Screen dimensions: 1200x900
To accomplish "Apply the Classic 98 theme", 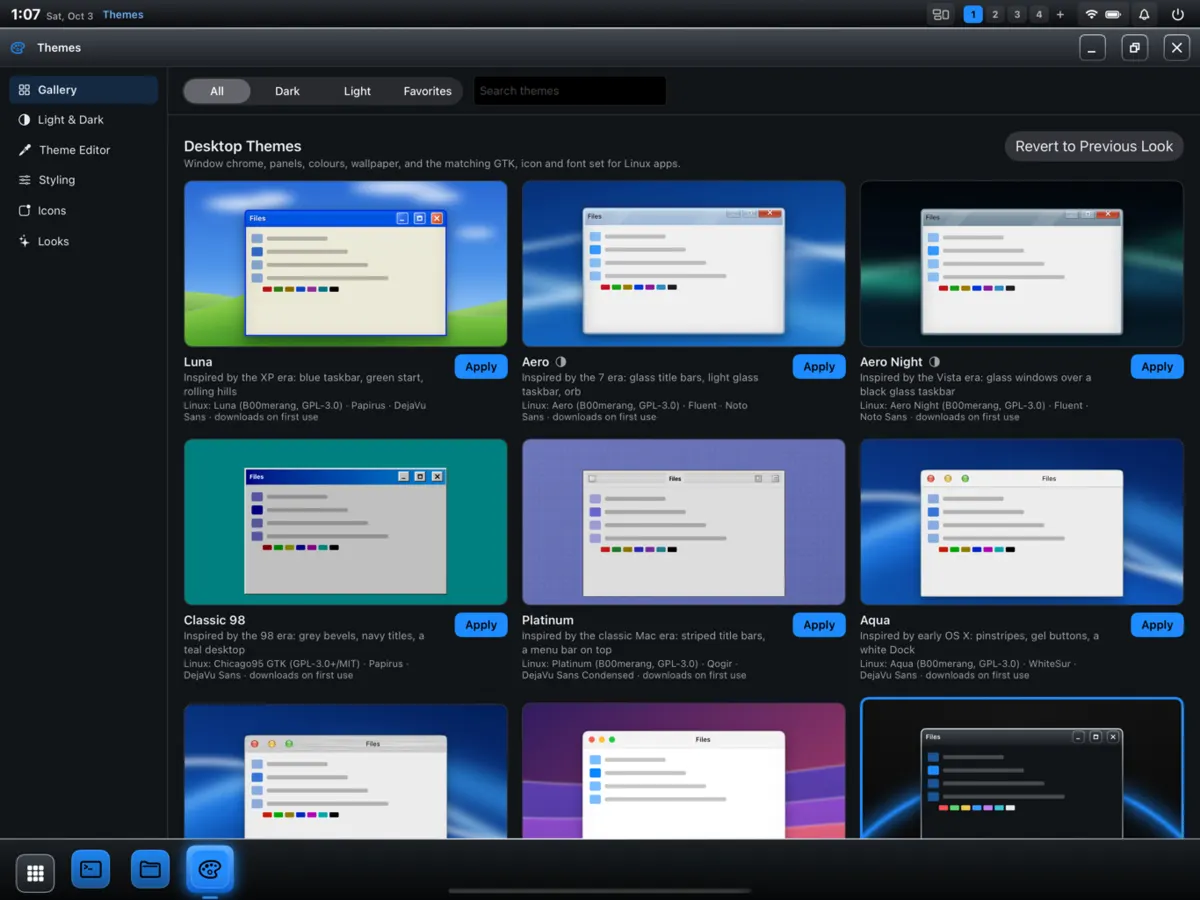I will pos(481,625).
